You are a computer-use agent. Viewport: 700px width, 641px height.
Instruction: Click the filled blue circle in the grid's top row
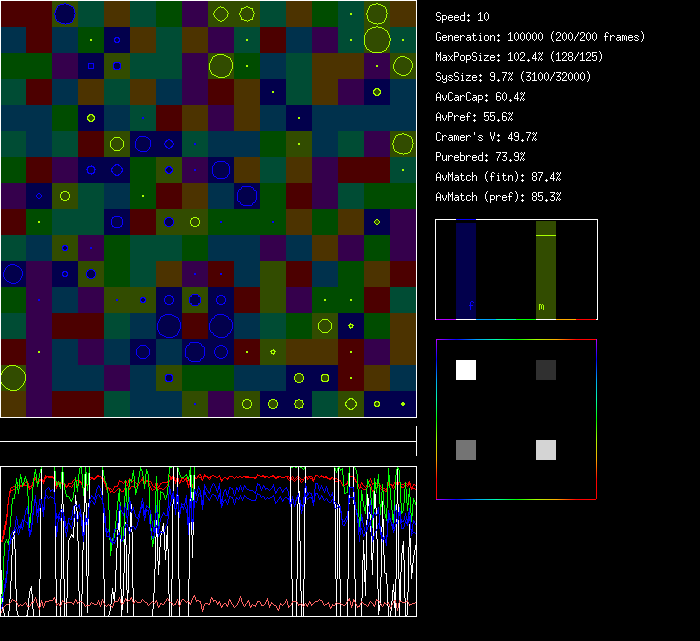pyautogui.click(x=65, y=14)
